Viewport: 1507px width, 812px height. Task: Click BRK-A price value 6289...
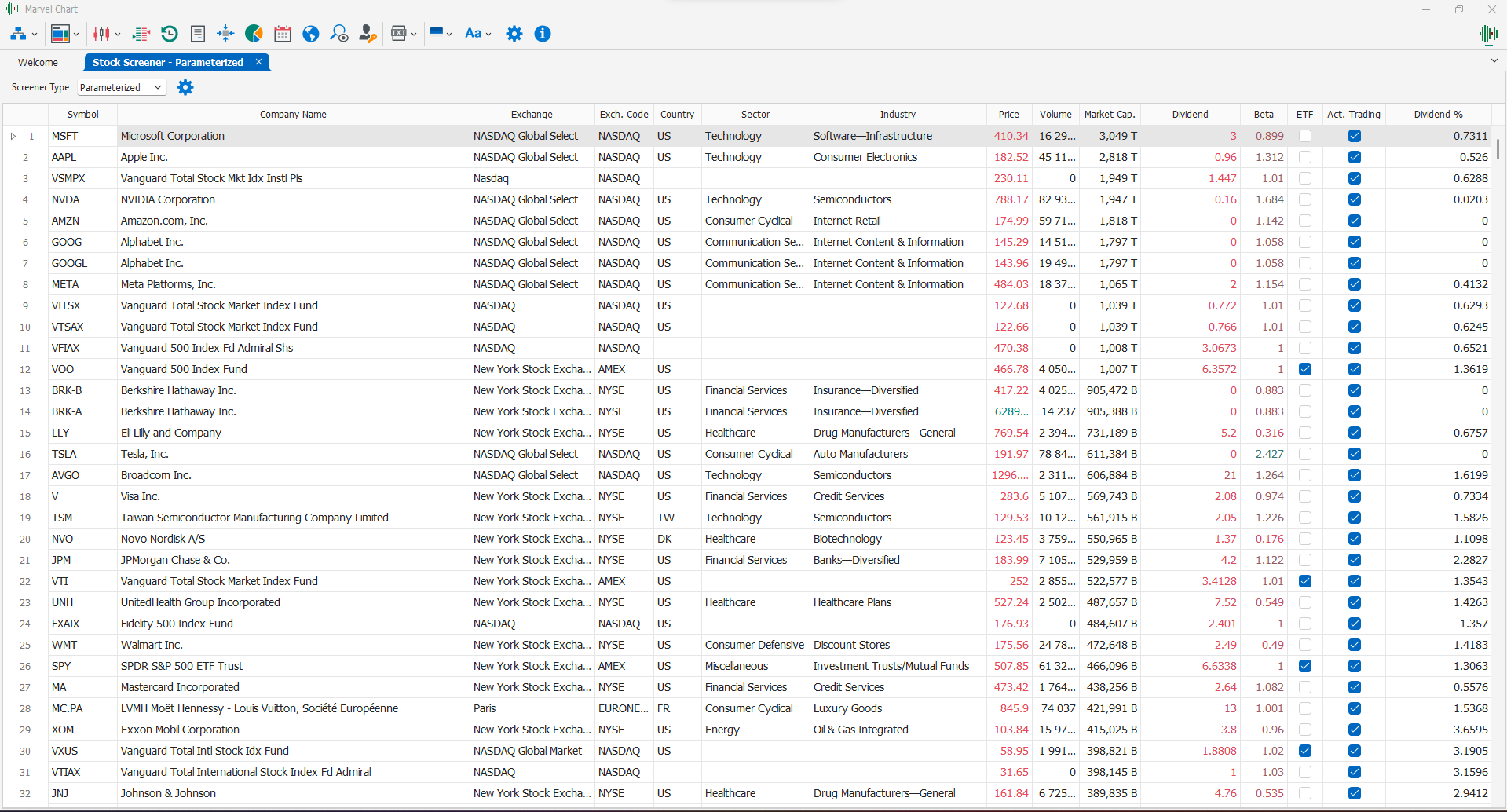point(1011,411)
